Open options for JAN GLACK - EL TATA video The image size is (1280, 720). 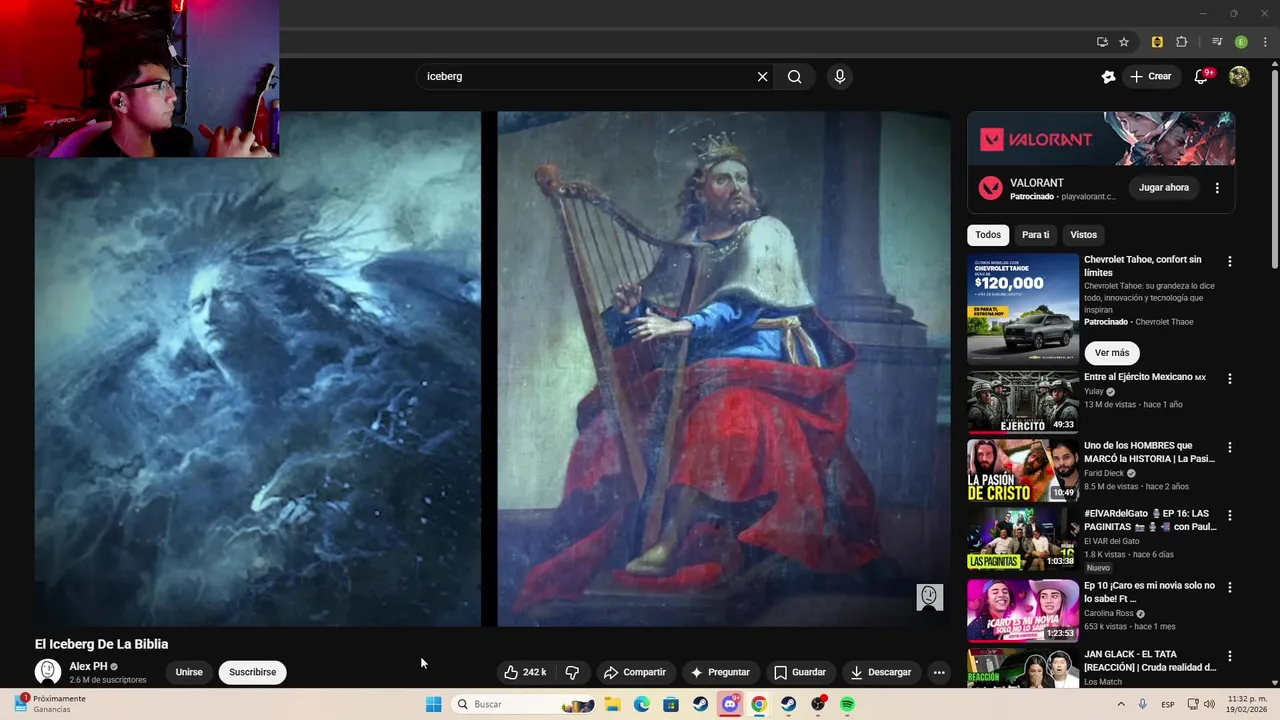pyautogui.click(x=1230, y=655)
